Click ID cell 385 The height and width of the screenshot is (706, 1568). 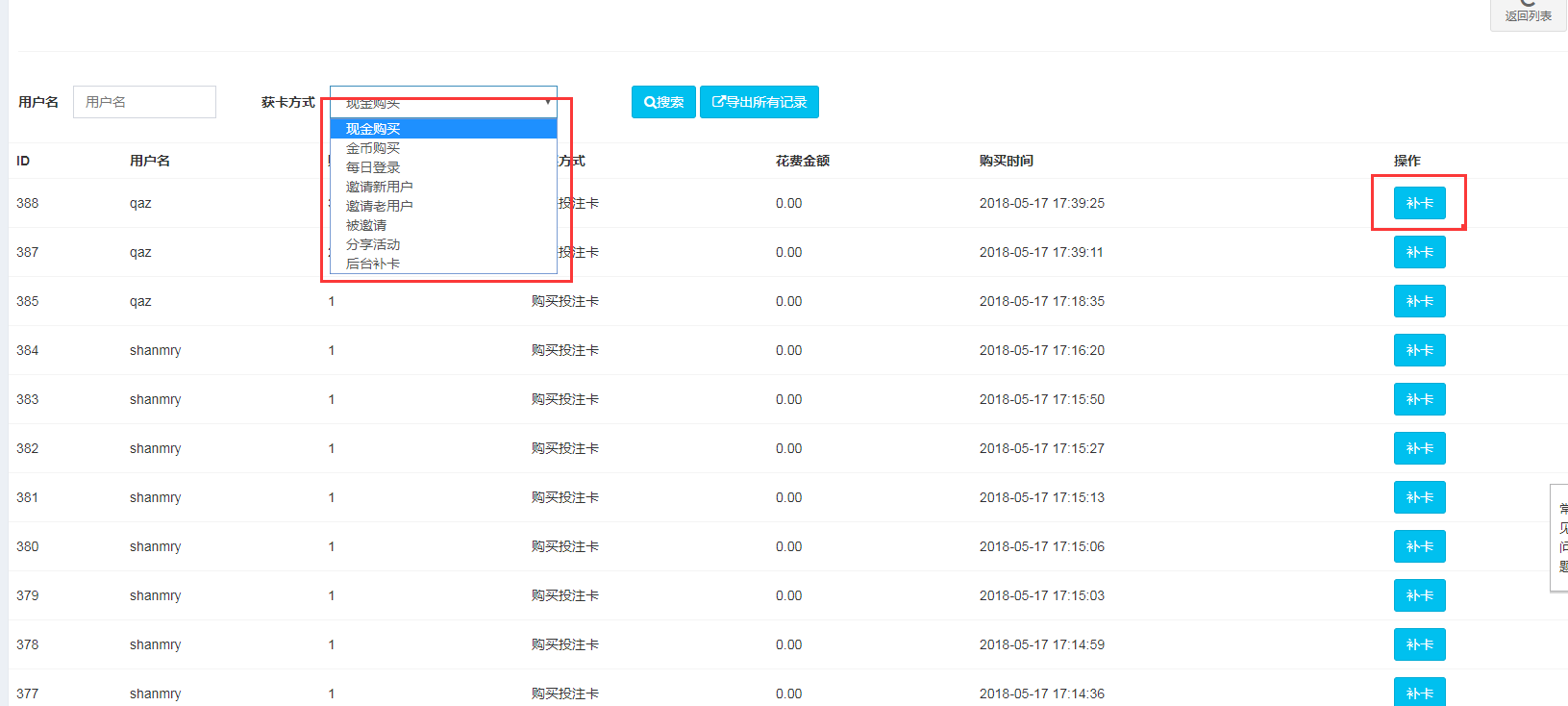(x=28, y=301)
